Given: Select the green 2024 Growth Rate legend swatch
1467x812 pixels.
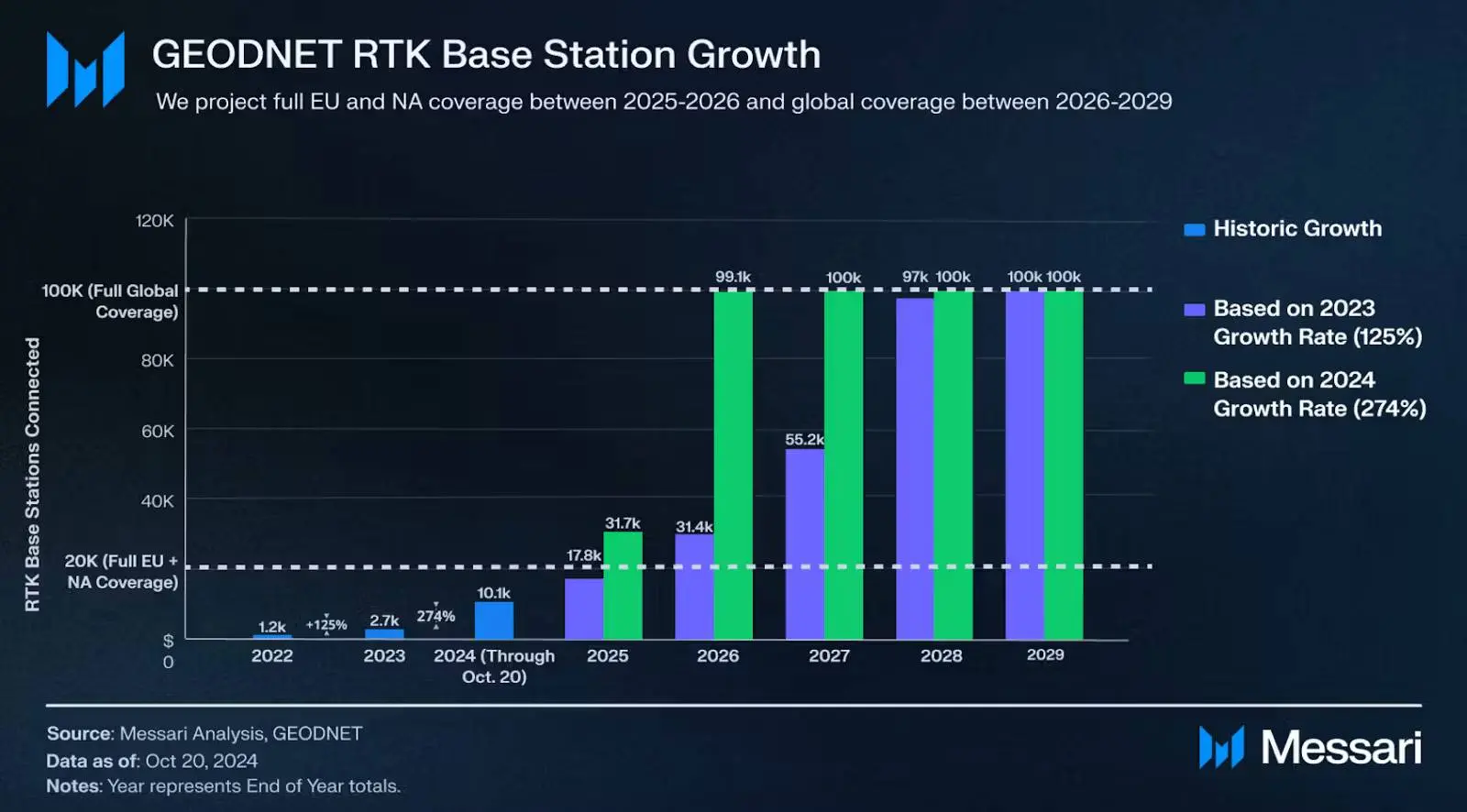Looking at the screenshot, I should click(x=1194, y=379).
